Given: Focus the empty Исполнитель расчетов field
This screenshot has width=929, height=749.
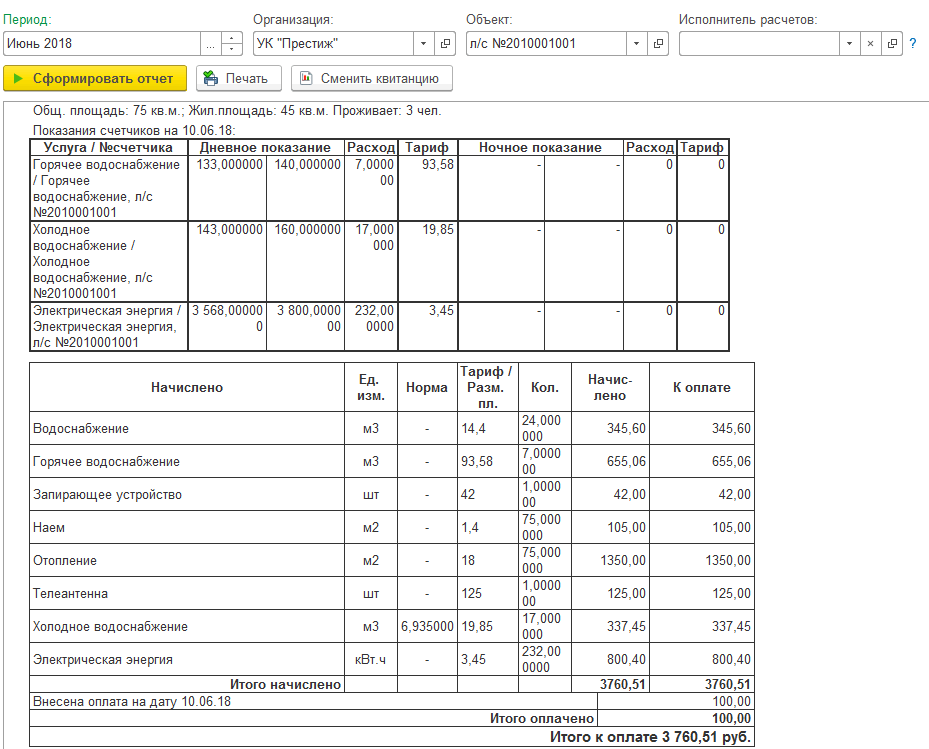Looking at the screenshot, I should click(760, 44).
